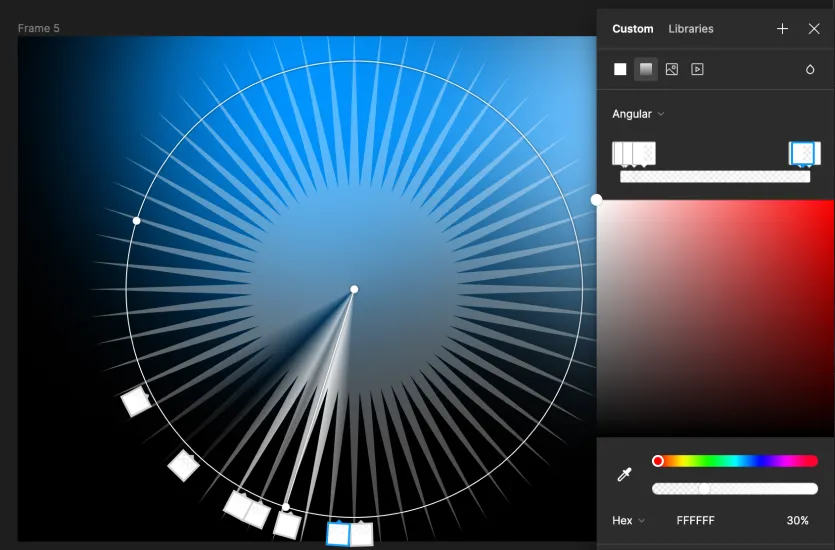Image resolution: width=835 pixels, height=550 pixels.
Task: Select the solid fill type icon
Action: [x=620, y=69]
